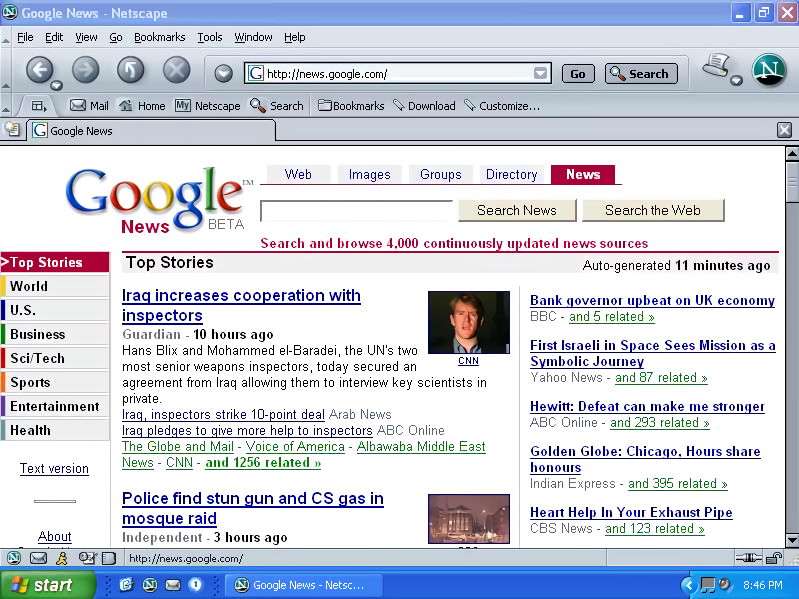Select the Sci/Tech section in sidebar
Screen dimensions: 799x599
point(55,358)
